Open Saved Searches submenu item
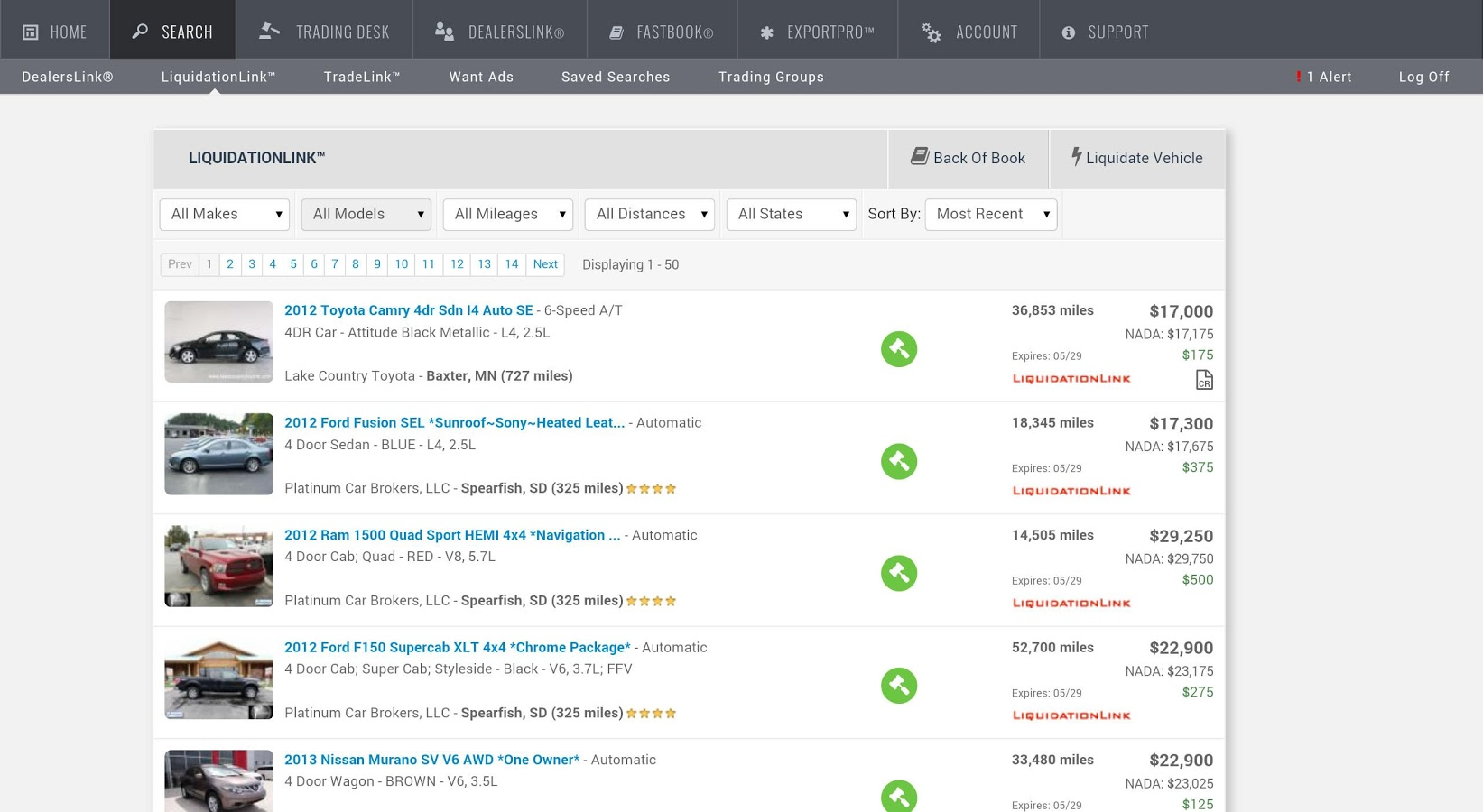The image size is (1483, 812). [x=616, y=77]
